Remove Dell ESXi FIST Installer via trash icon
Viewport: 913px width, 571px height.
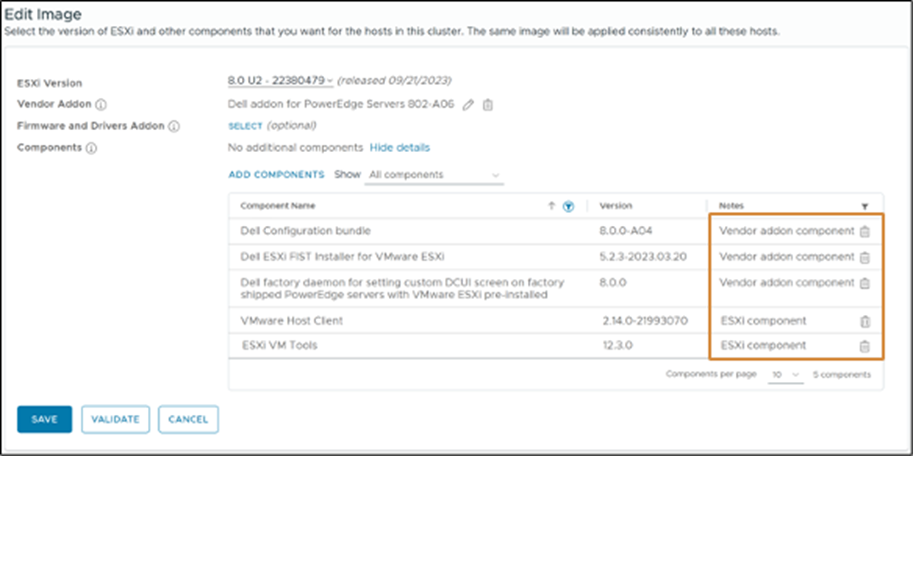(865, 257)
